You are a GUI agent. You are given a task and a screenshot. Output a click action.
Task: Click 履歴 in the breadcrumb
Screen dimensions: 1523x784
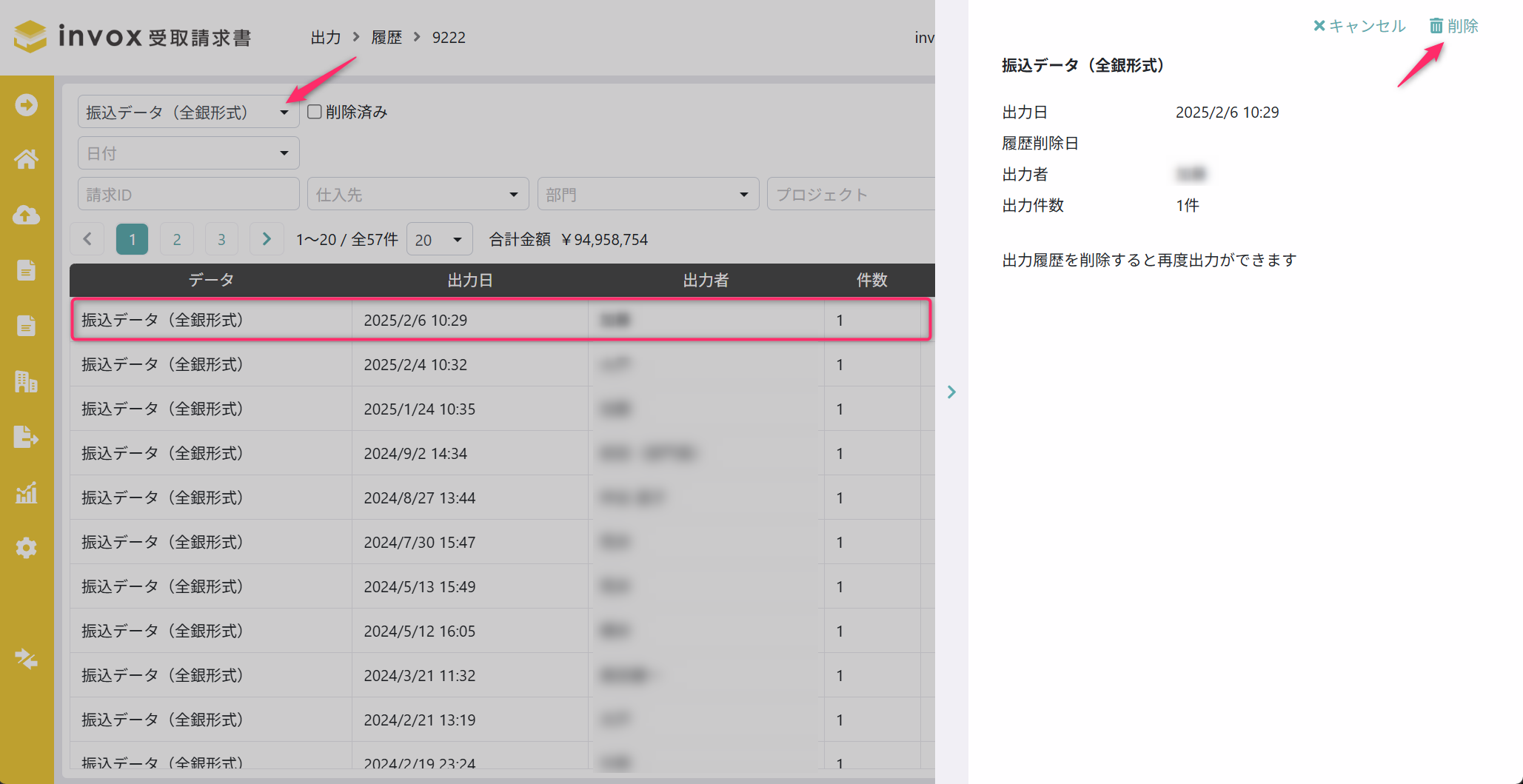click(386, 37)
